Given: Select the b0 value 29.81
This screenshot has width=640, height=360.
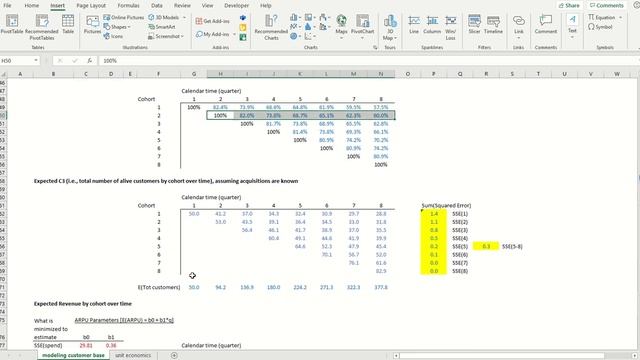Looking at the screenshot, I should click(86, 346).
